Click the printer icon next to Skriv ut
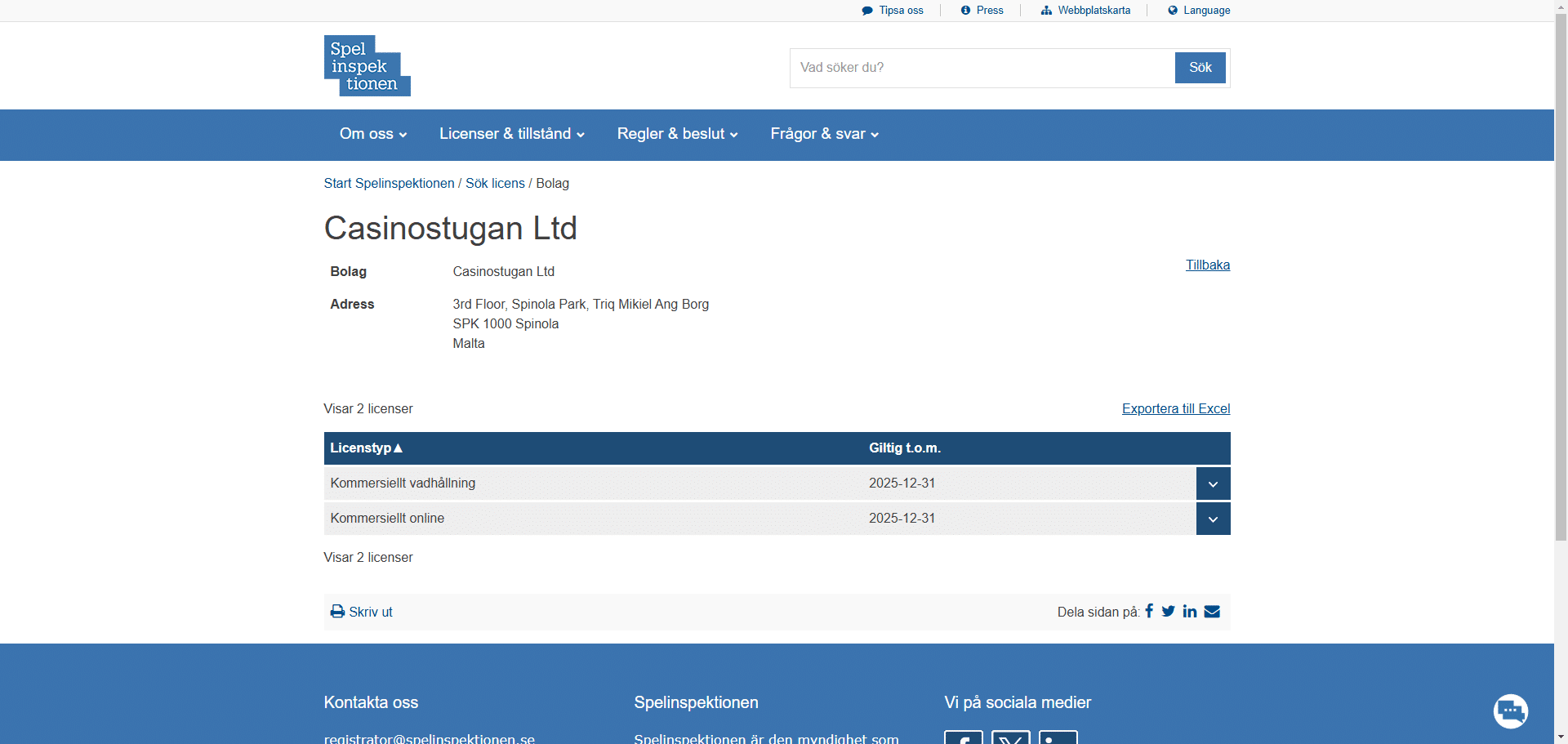 [x=337, y=611]
